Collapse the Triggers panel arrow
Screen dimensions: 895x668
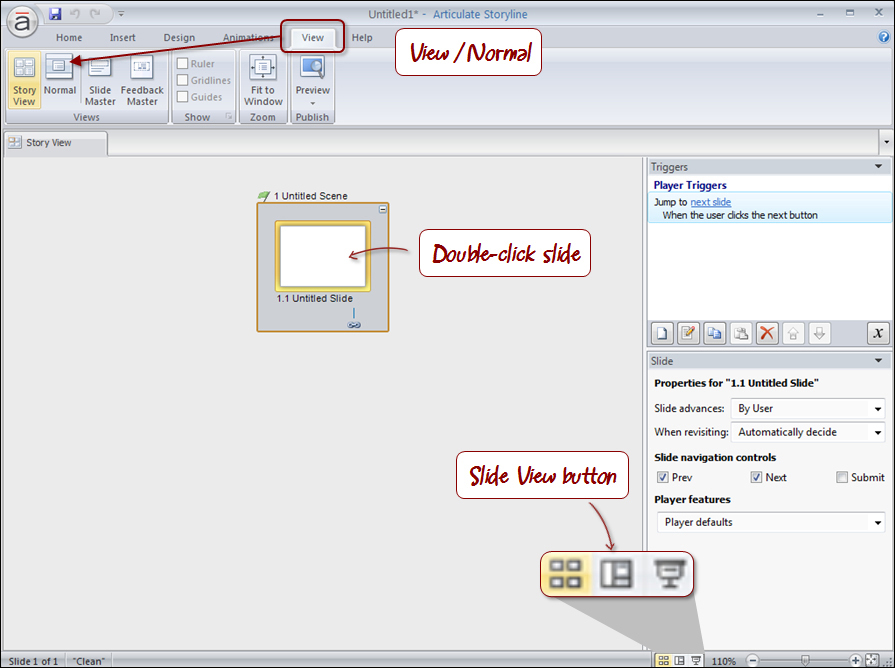tap(878, 166)
